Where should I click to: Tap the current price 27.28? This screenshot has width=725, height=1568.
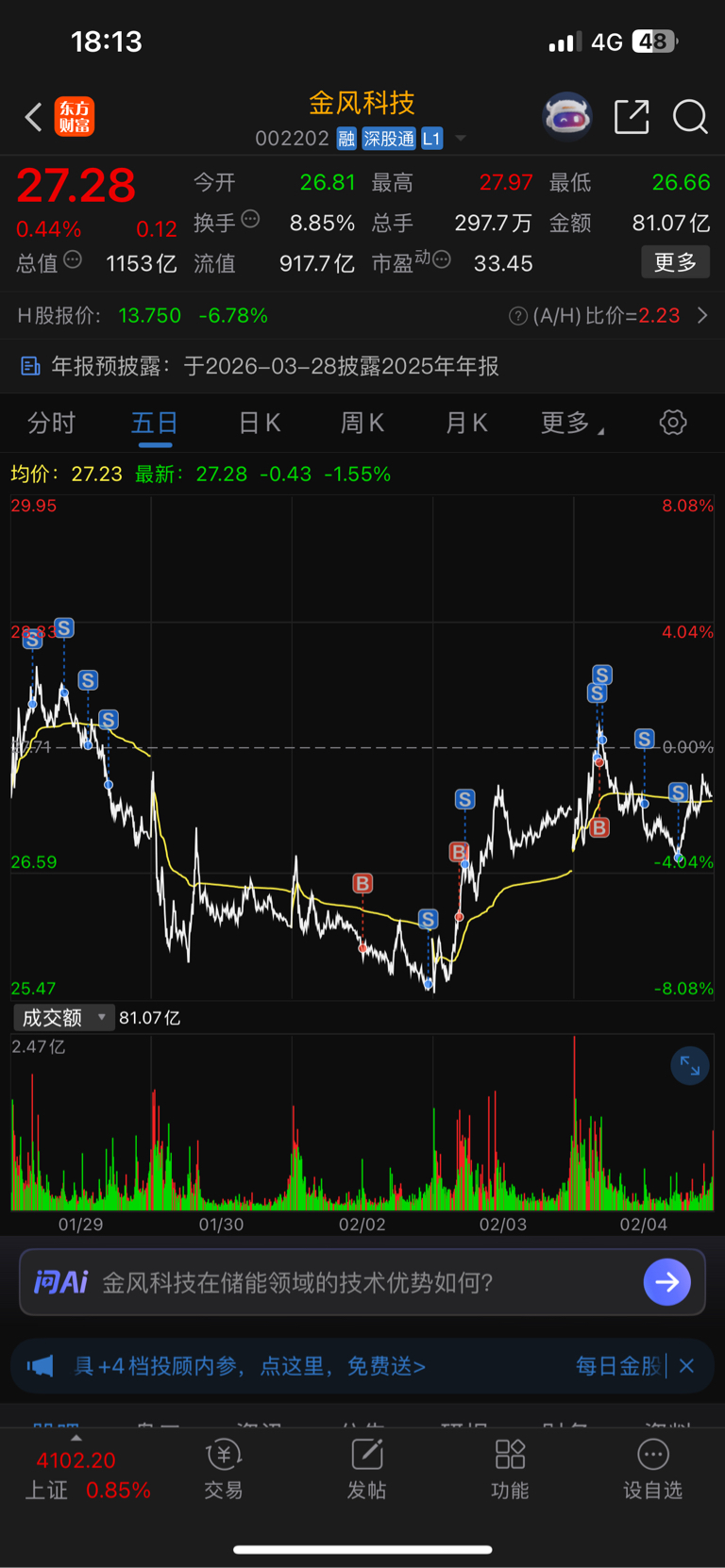(76, 185)
